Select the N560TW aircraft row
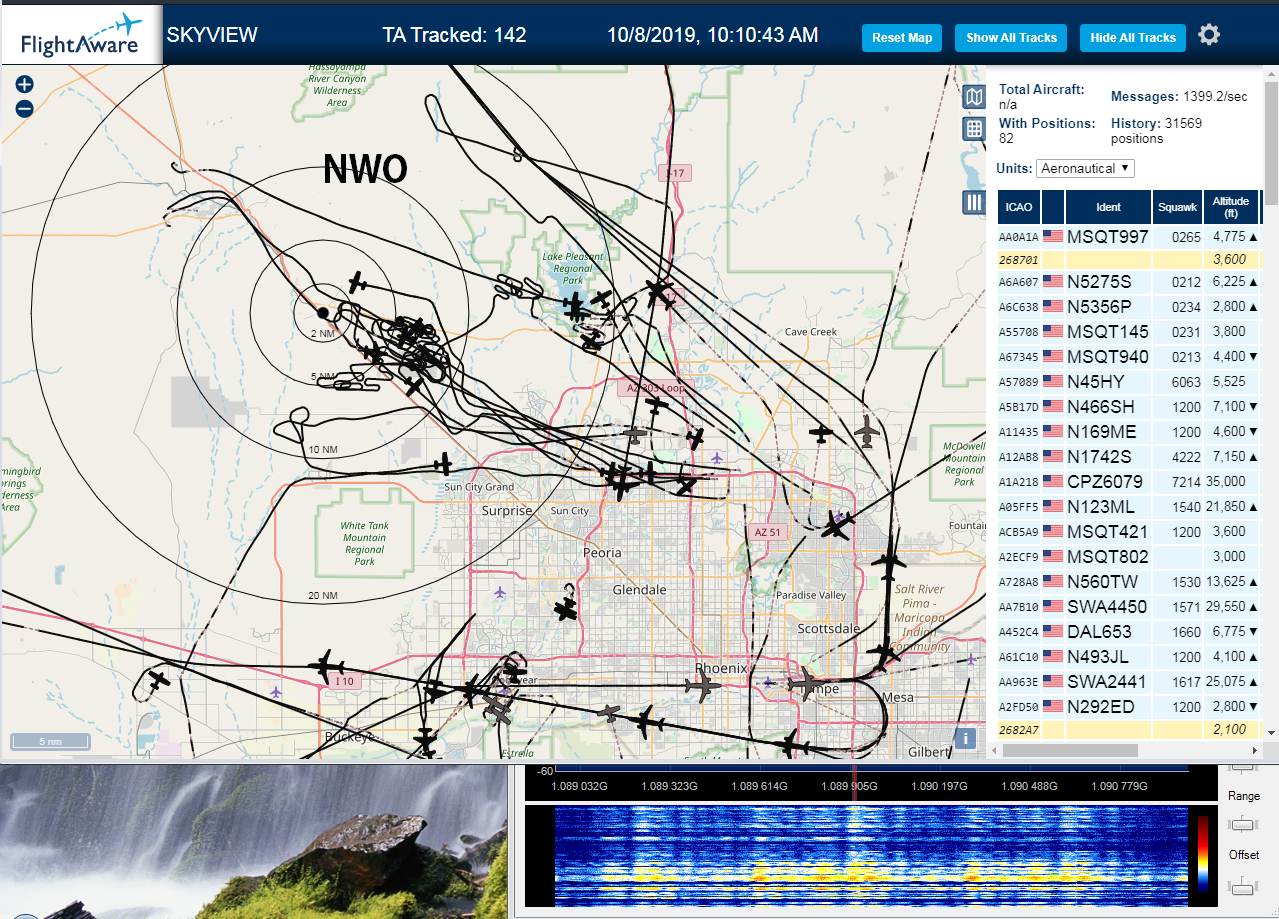 click(x=1130, y=582)
